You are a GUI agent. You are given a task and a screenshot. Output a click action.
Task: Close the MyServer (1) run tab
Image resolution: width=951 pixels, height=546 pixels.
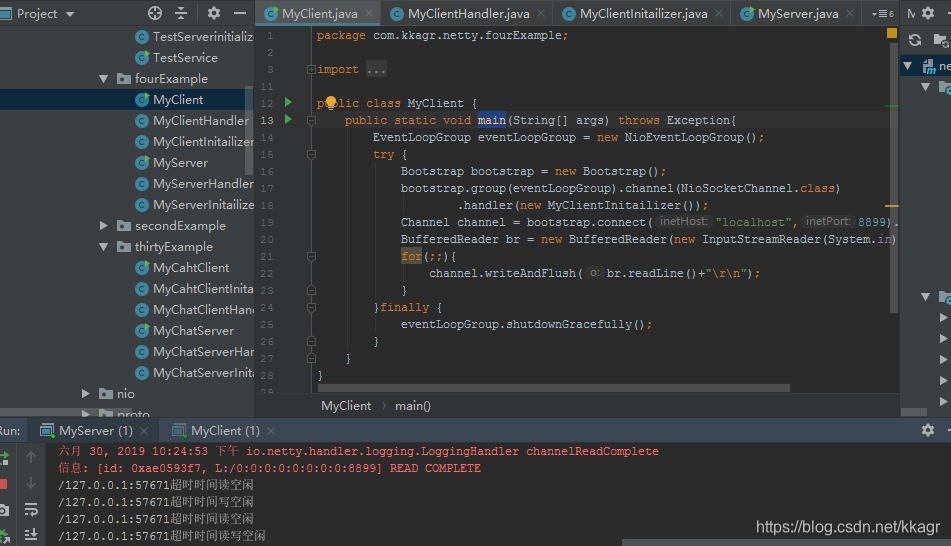coord(144,431)
